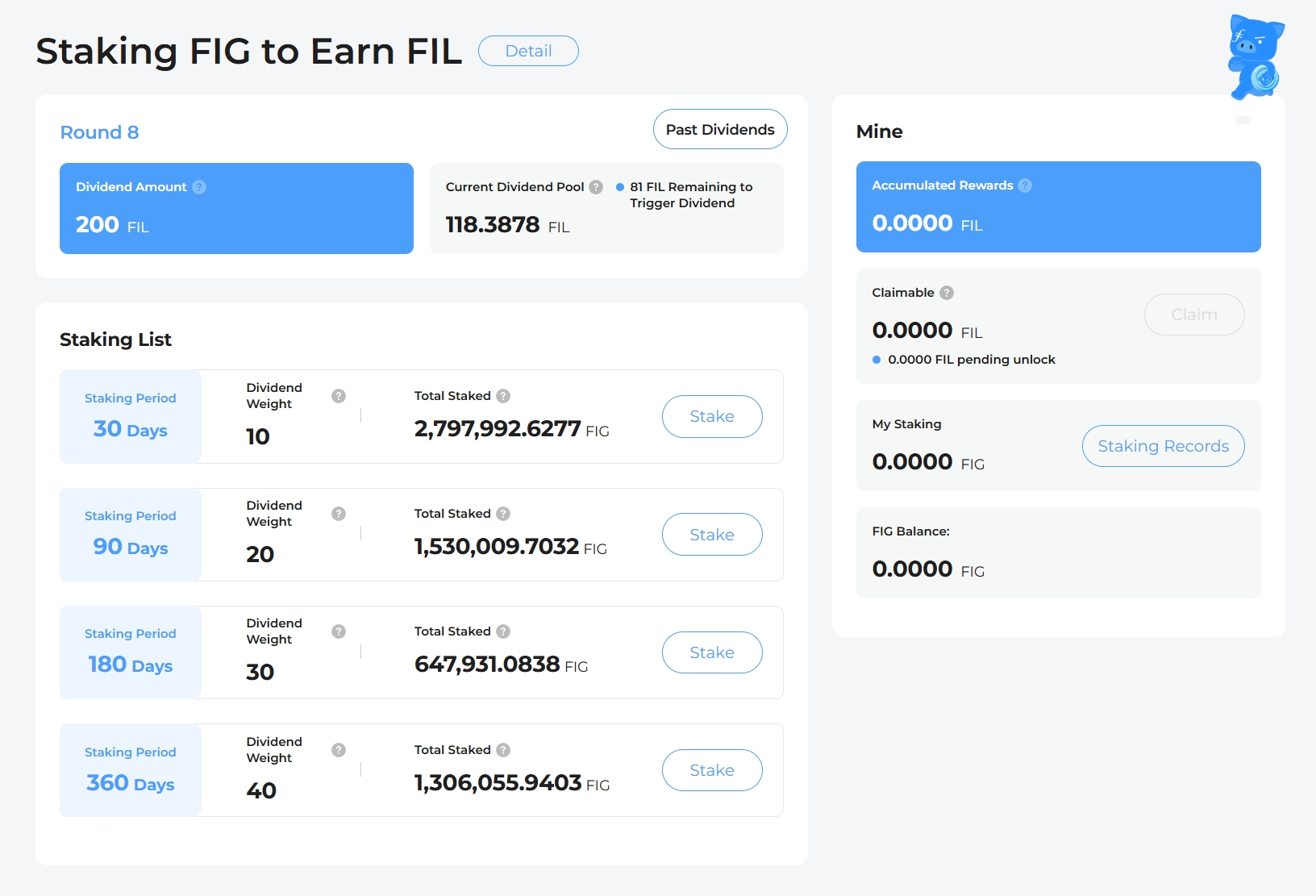Click help icon beside Accumulated Rewards
Image resolution: width=1316 pixels, height=896 pixels.
(x=1025, y=185)
